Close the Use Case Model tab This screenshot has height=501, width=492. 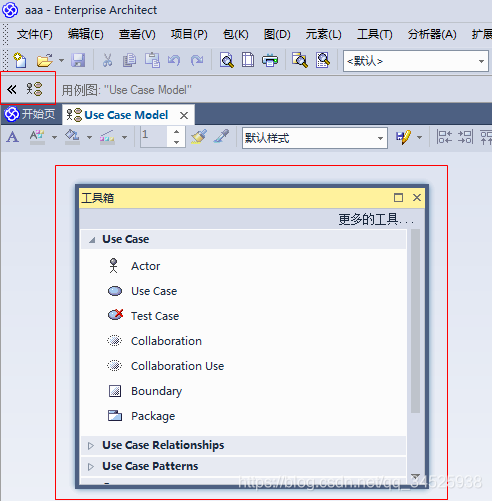(184, 115)
